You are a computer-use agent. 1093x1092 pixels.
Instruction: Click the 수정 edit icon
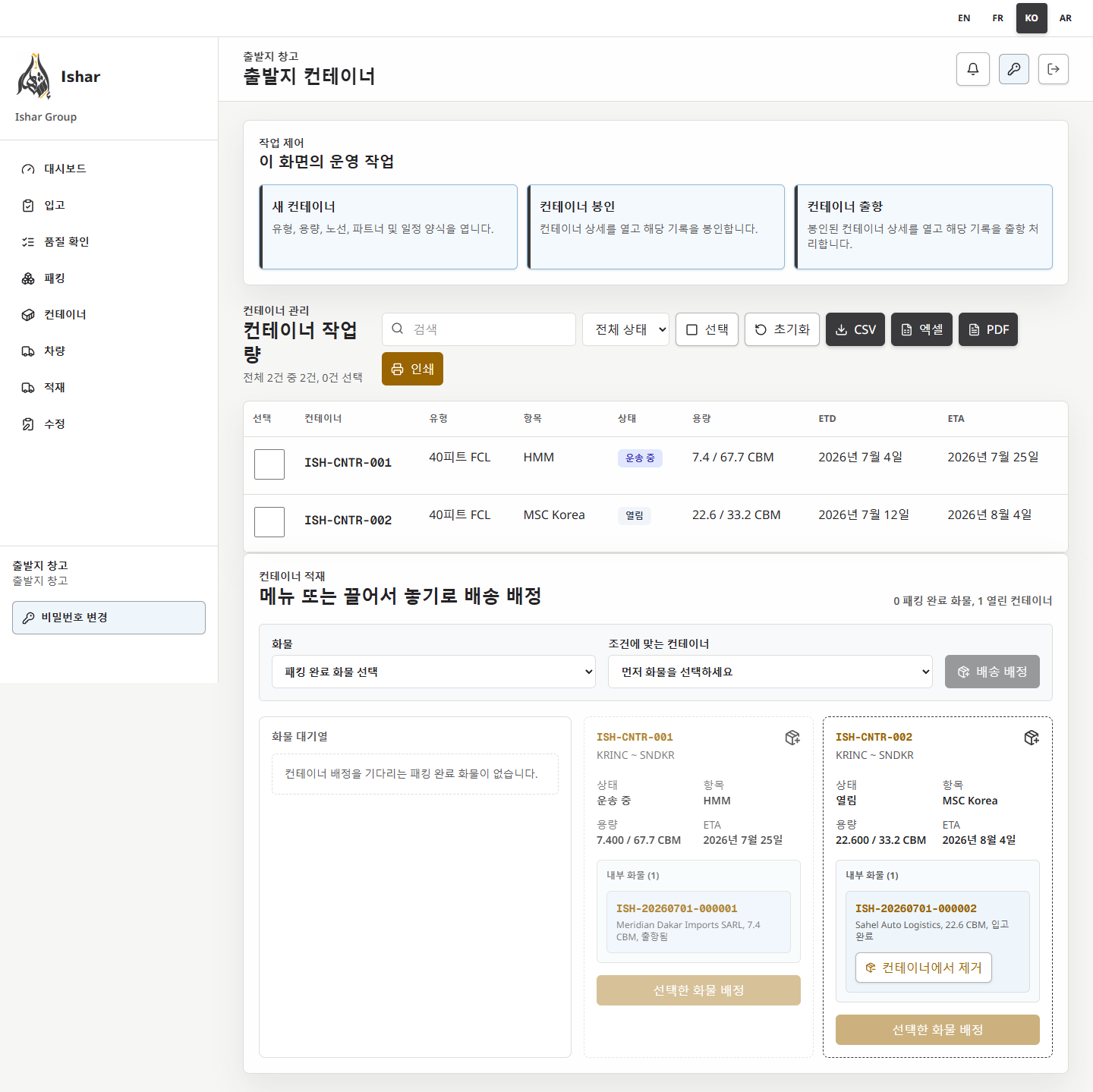(28, 424)
